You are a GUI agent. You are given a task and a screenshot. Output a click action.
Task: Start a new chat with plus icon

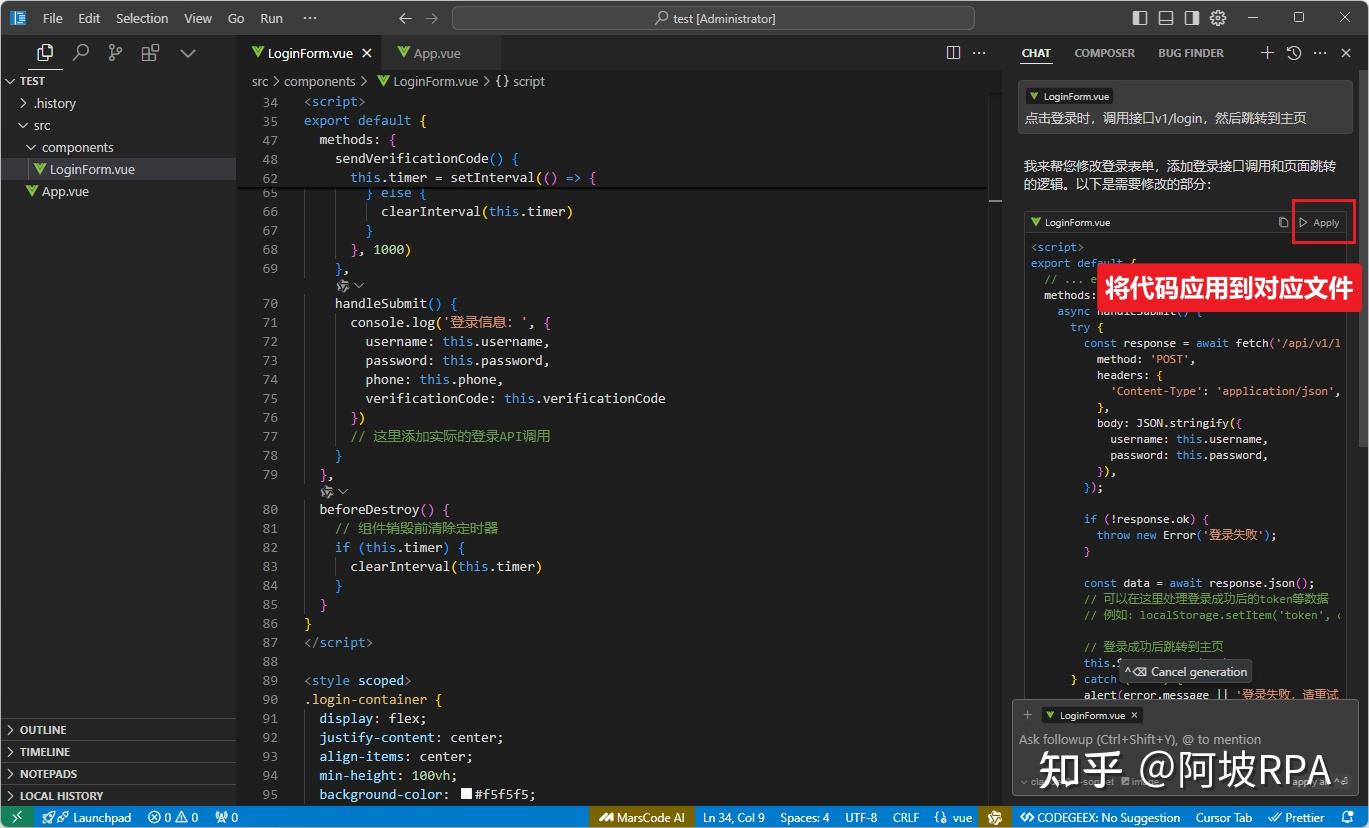(x=1267, y=53)
